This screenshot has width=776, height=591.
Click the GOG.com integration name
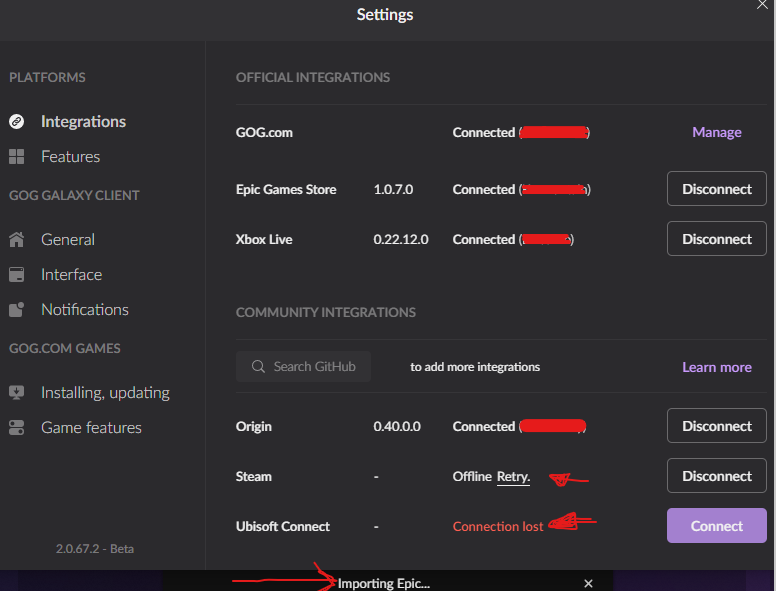pyautogui.click(x=264, y=132)
